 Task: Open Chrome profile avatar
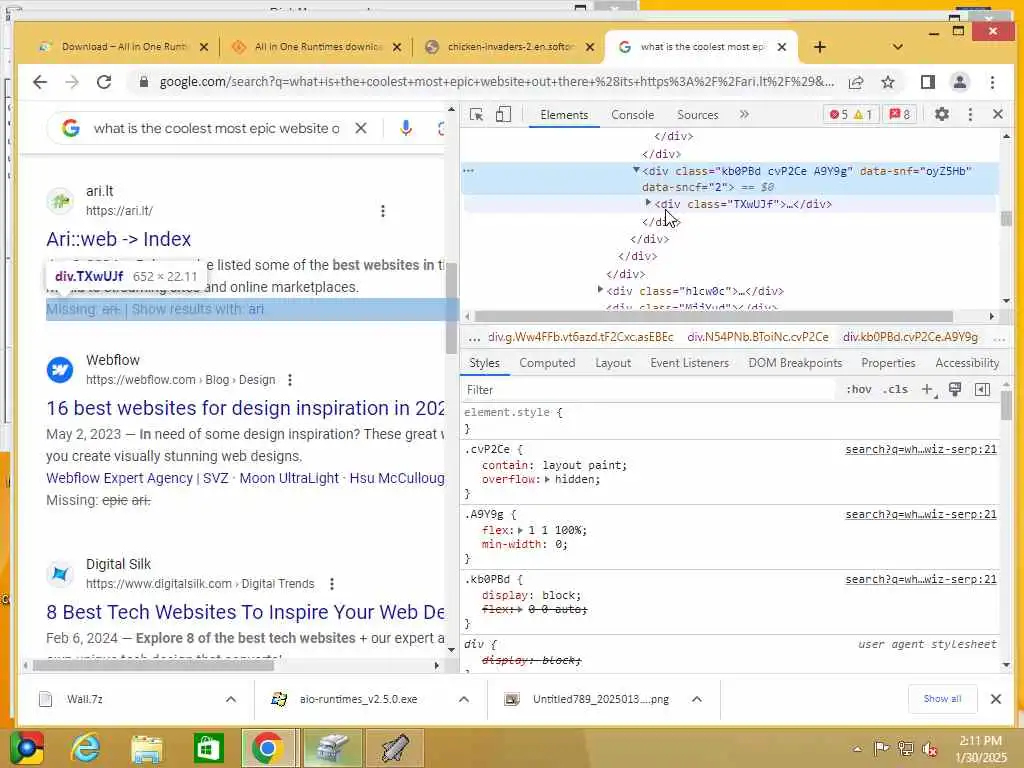(x=959, y=82)
